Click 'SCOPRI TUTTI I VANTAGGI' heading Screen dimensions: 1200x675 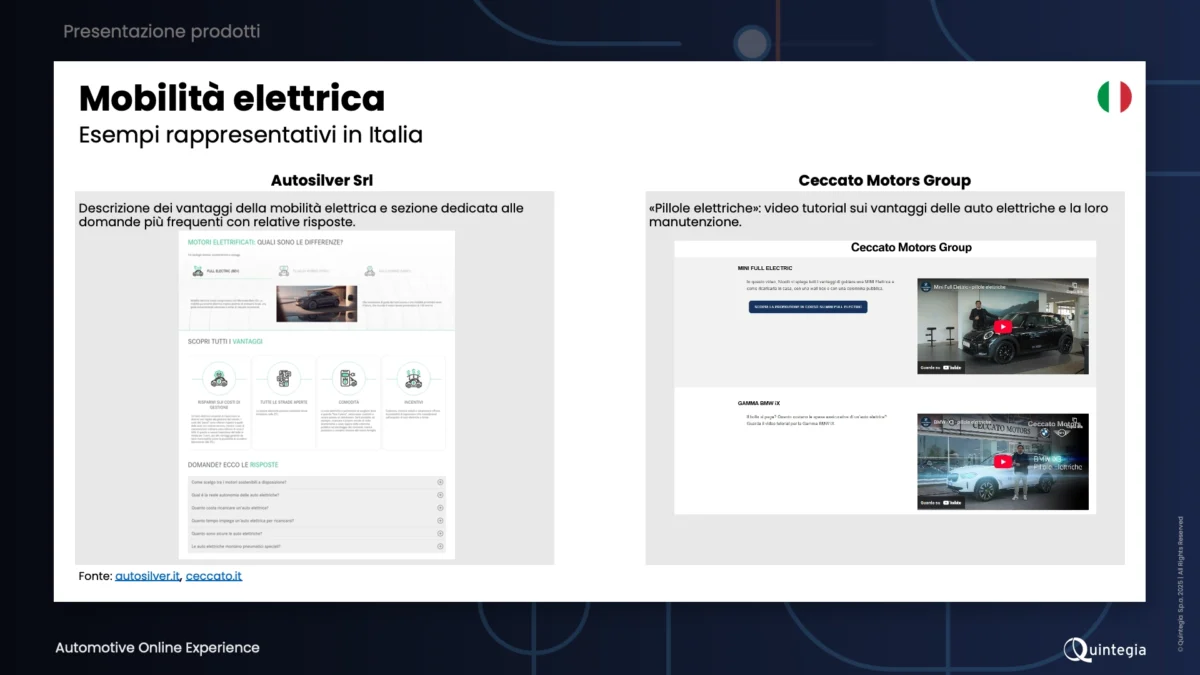225,341
